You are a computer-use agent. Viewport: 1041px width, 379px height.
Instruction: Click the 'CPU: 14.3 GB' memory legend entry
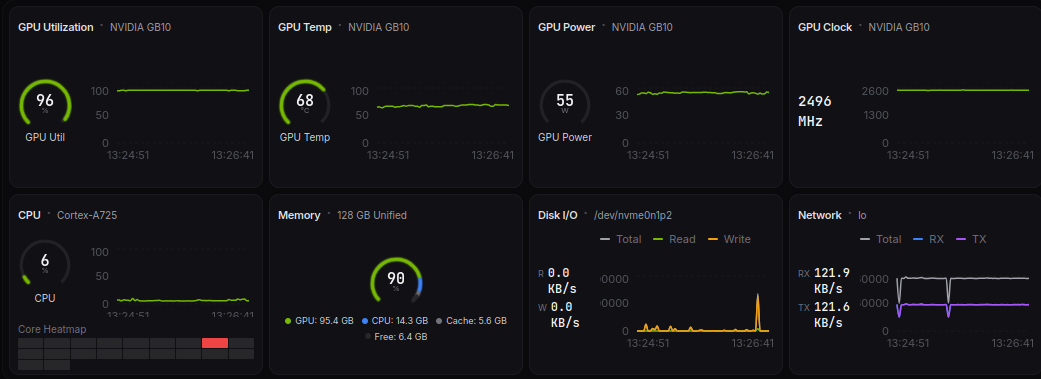(x=395, y=321)
